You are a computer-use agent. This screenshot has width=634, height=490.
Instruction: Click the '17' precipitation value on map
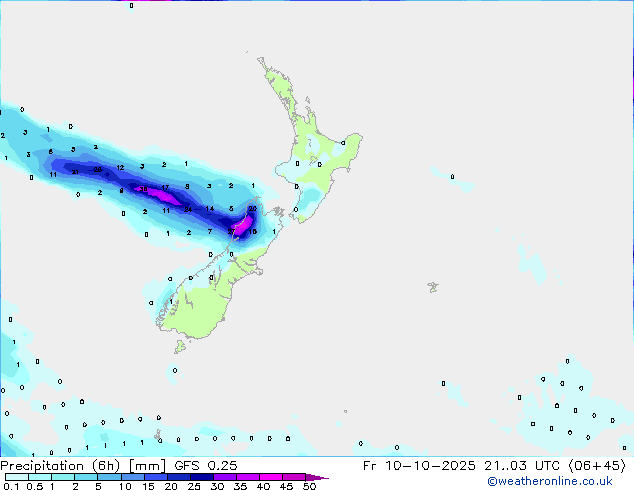point(165,188)
